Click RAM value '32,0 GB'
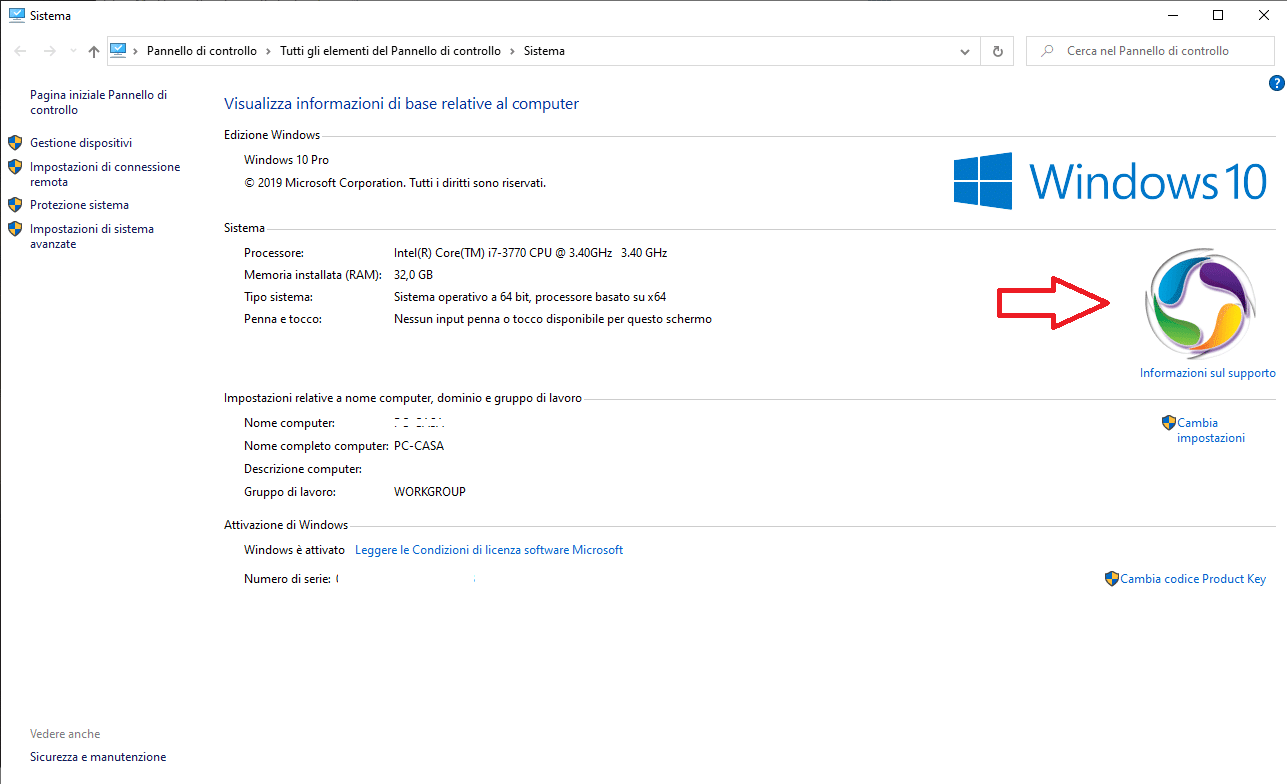This screenshot has width=1287, height=784. click(413, 275)
